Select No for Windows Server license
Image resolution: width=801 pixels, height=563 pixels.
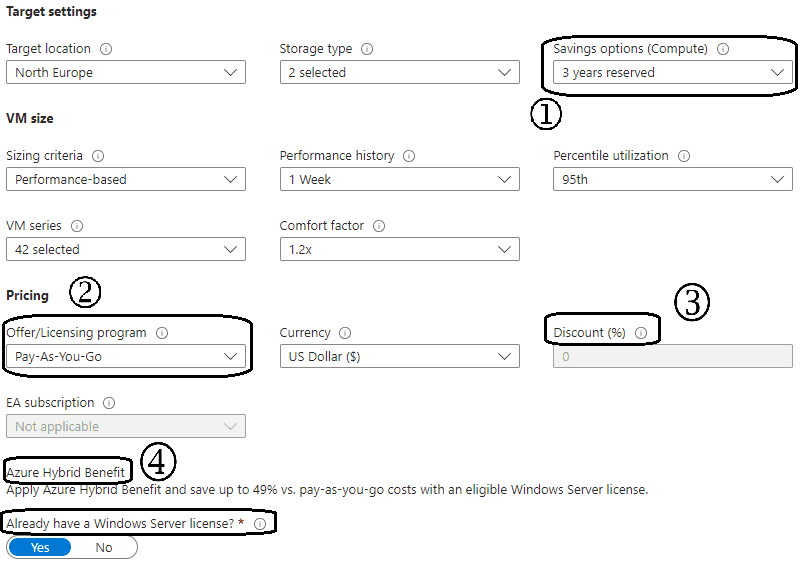click(x=104, y=548)
